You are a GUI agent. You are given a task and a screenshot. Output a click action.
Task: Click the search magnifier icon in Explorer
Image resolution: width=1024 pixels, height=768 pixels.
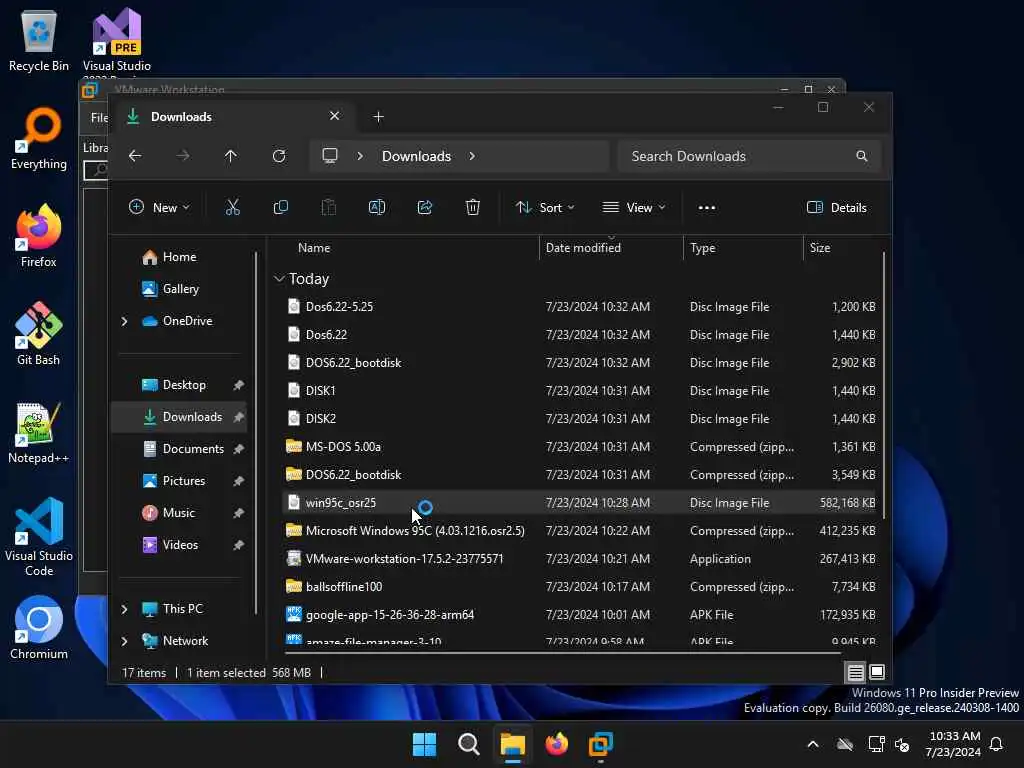pyautogui.click(x=862, y=156)
